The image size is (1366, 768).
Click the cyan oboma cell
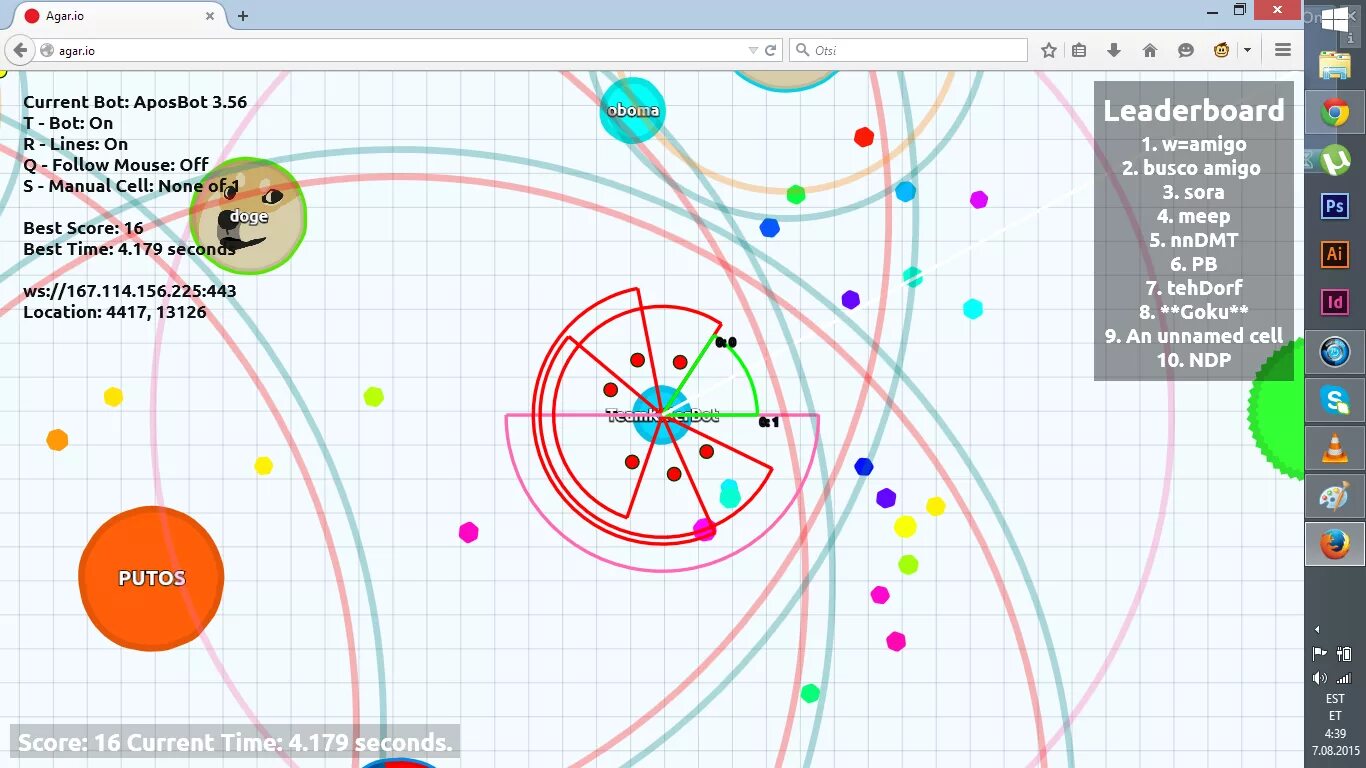[x=633, y=110]
